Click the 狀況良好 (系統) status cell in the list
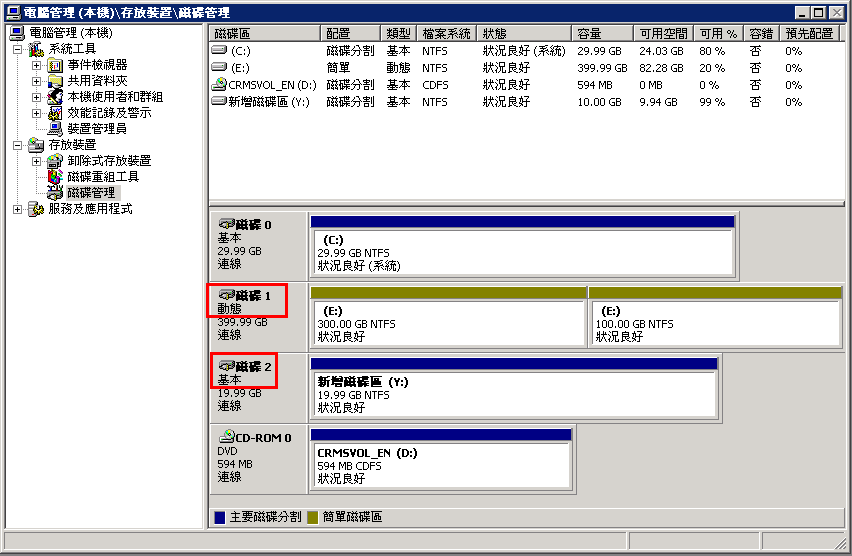The height and width of the screenshot is (556, 852). click(524, 51)
